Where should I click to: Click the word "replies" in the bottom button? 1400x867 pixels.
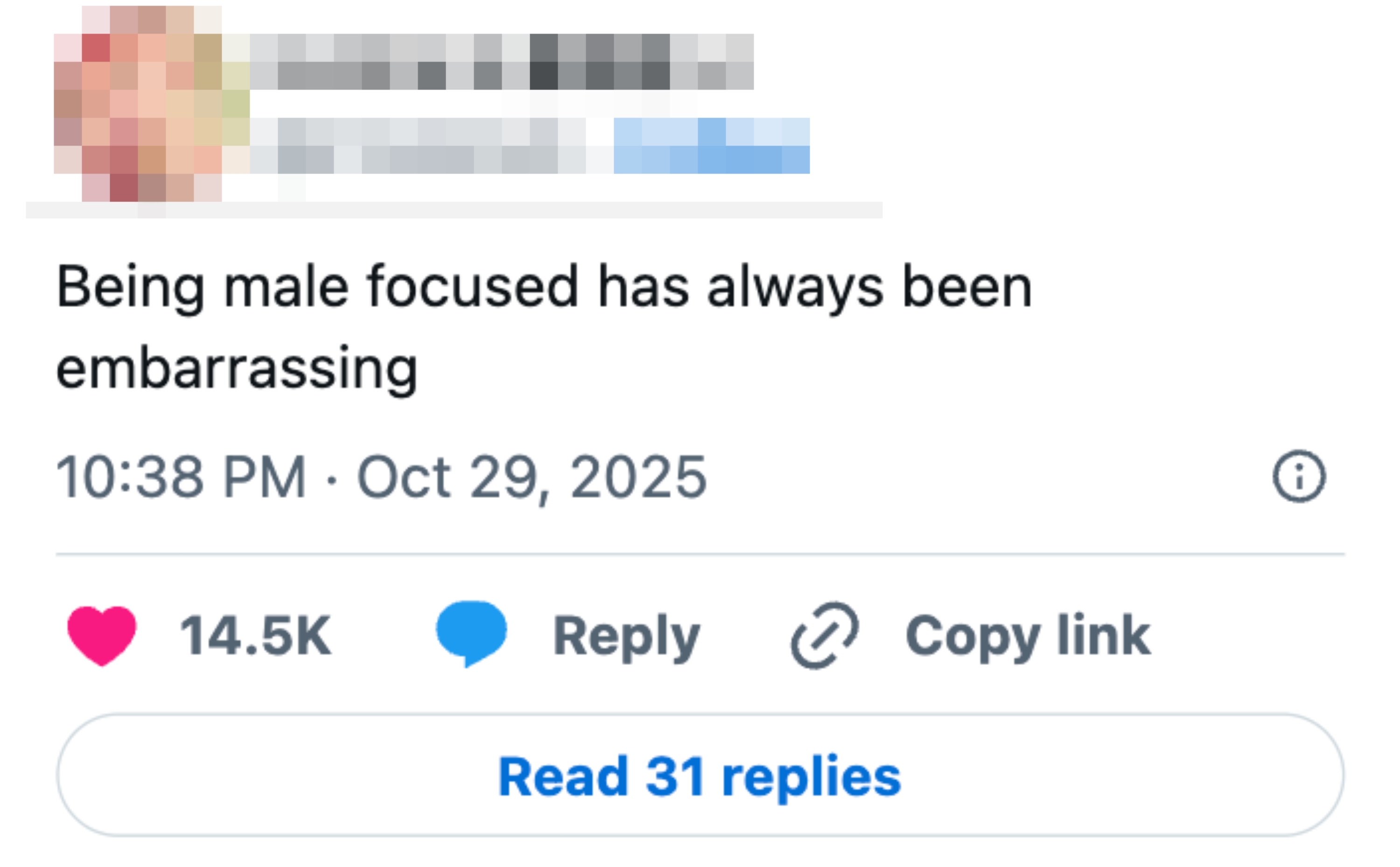811,776
